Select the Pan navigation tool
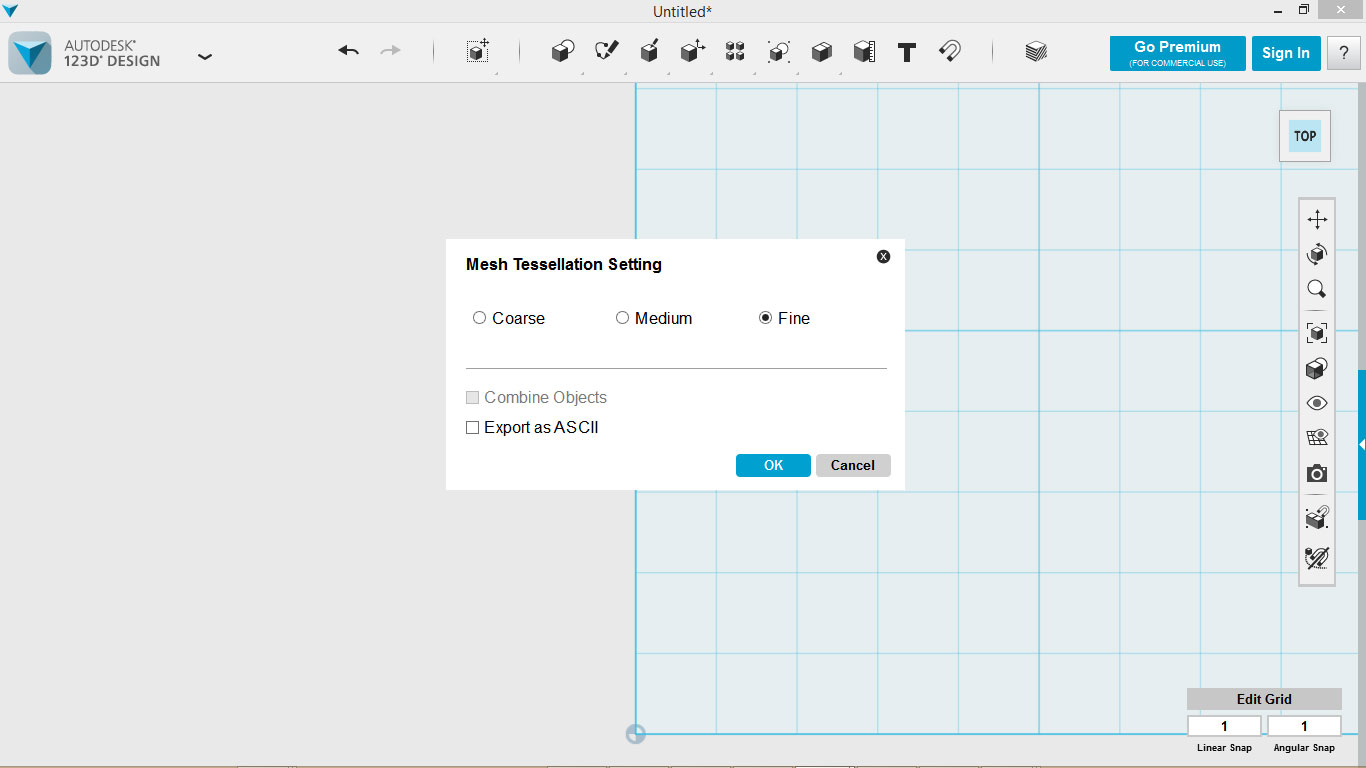1366x768 pixels. [x=1317, y=220]
